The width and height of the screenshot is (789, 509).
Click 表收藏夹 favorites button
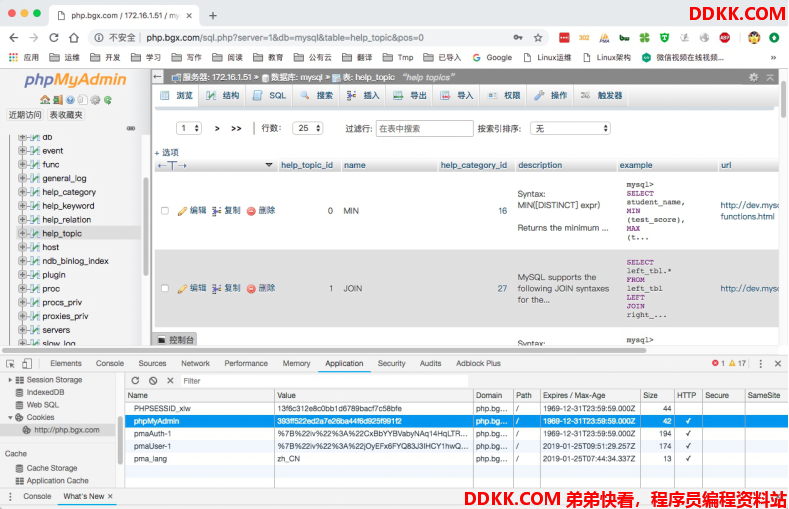[65, 115]
